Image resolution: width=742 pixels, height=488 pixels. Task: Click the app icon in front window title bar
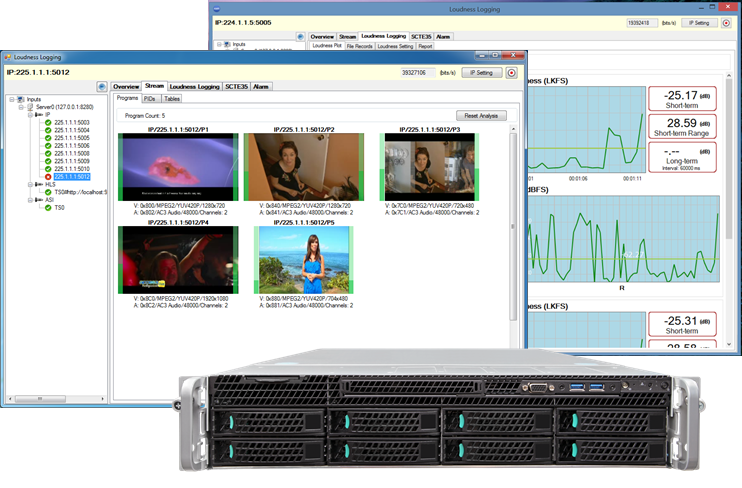pyautogui.click(x=8, y=57)
